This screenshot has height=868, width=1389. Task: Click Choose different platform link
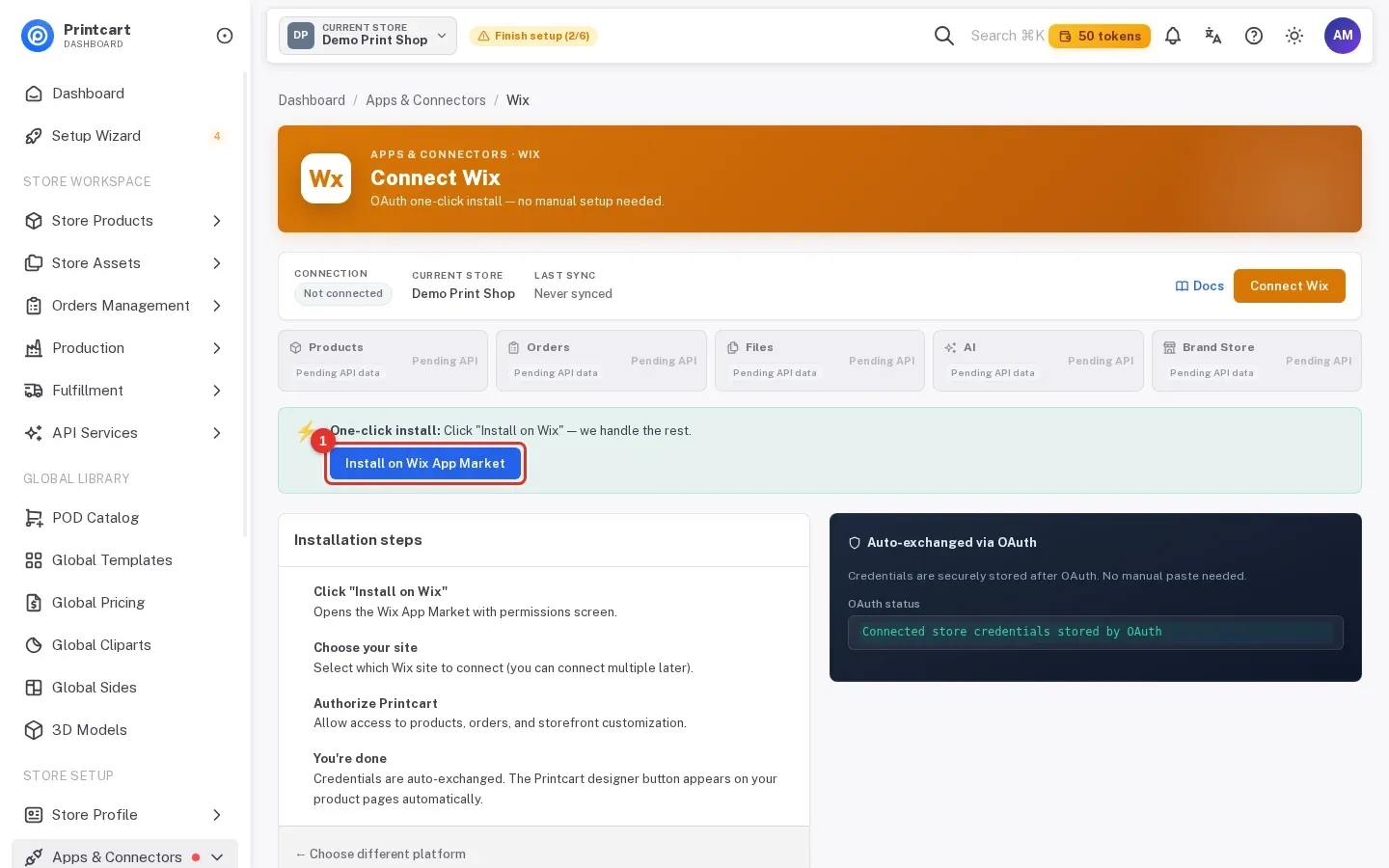380,854
